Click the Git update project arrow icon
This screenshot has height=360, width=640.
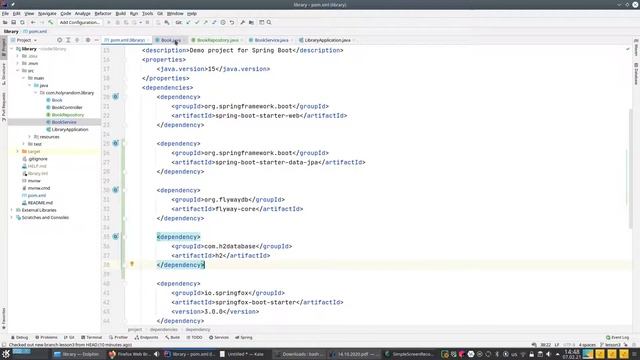click(188, 22)
